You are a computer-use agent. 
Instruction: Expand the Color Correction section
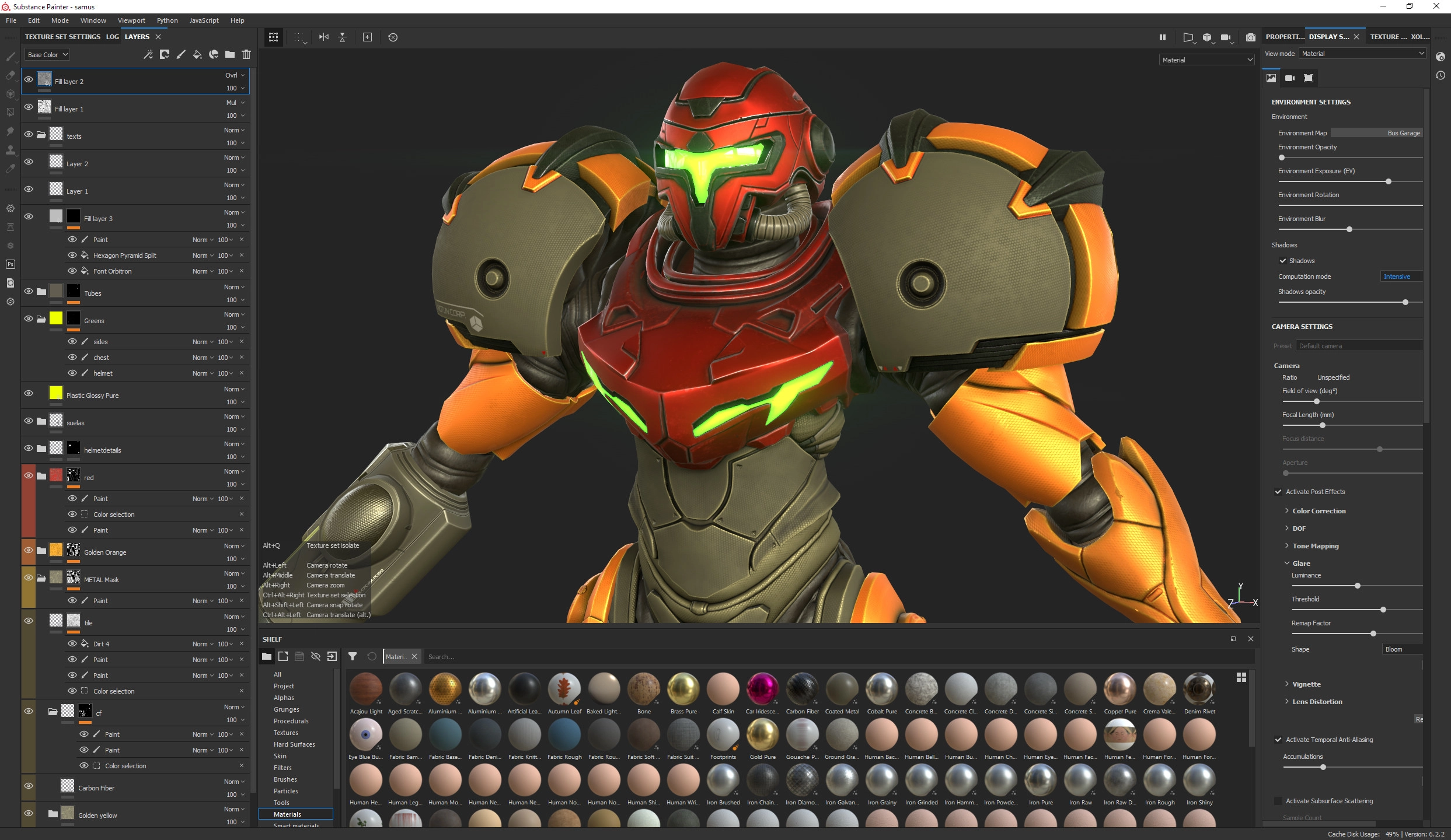click(x=1319, y=511)
